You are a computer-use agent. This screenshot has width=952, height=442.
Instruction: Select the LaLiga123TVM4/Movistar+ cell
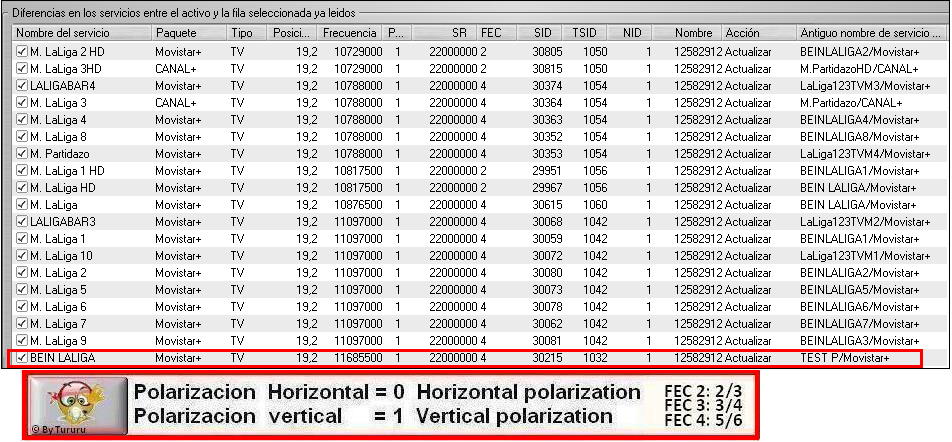[x=865, y=154]
